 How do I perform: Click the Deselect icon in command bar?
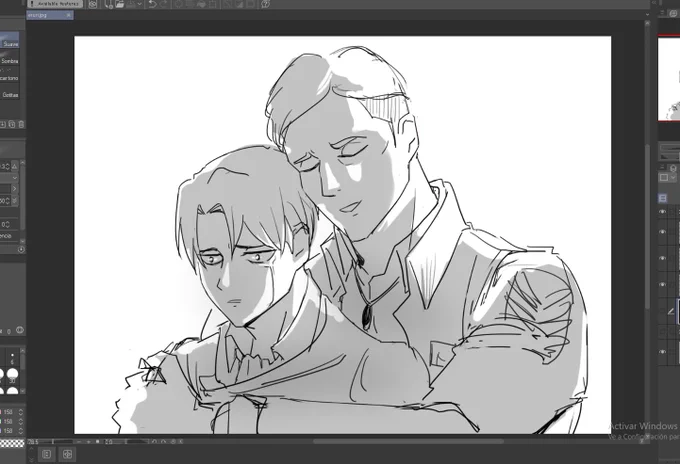click(x=227, y=4)
